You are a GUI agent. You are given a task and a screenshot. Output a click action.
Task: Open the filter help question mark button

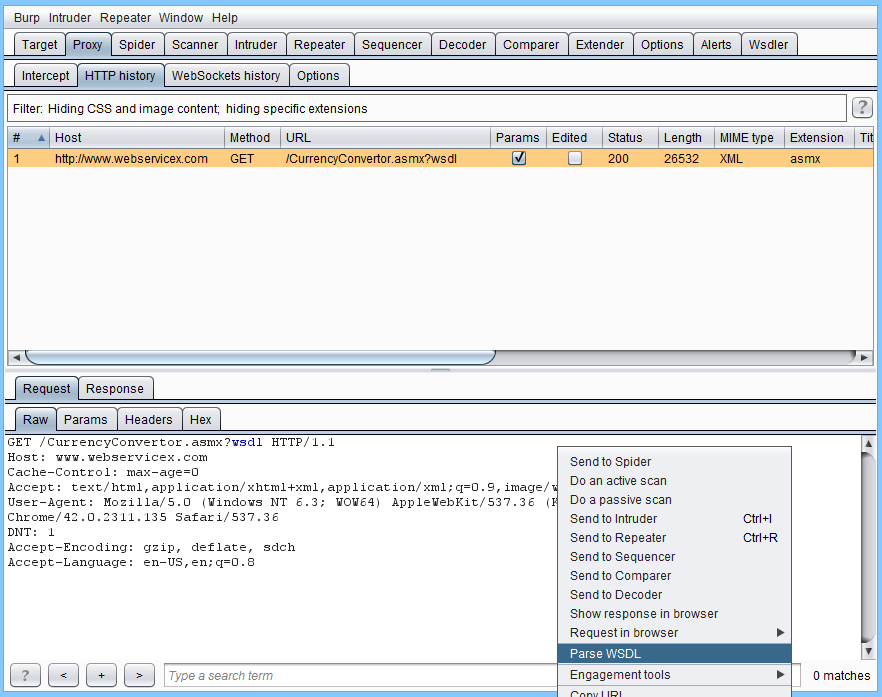[x=862, y=107]
